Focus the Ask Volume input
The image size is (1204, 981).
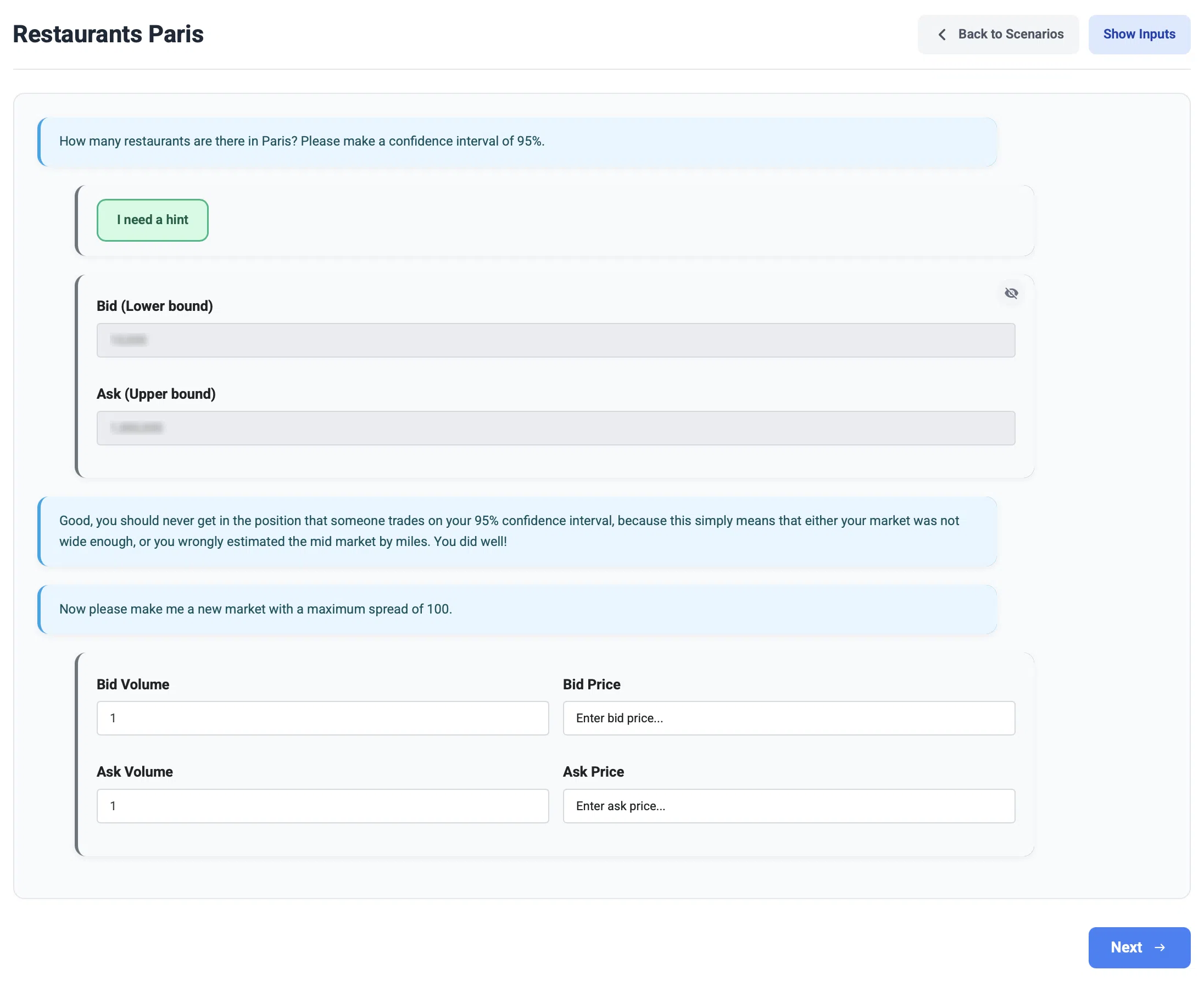(322, 805)
